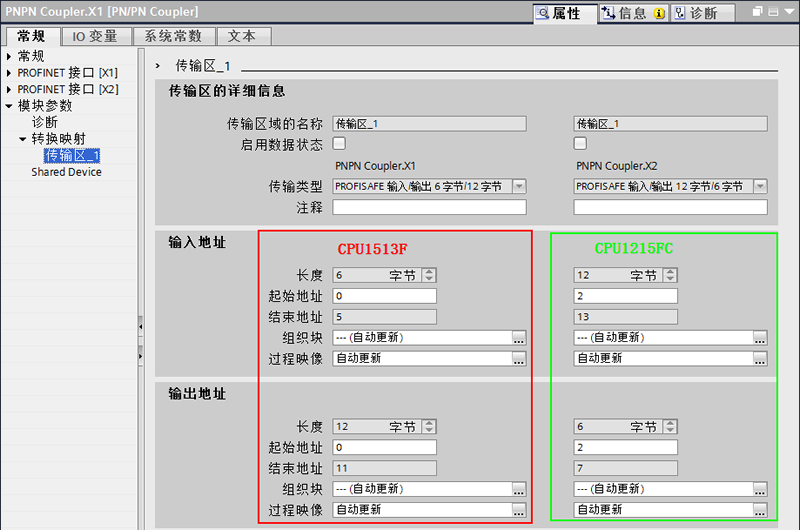
Task: Click X2 传输区域的名称 field
Action: click(x=670, y=124)
